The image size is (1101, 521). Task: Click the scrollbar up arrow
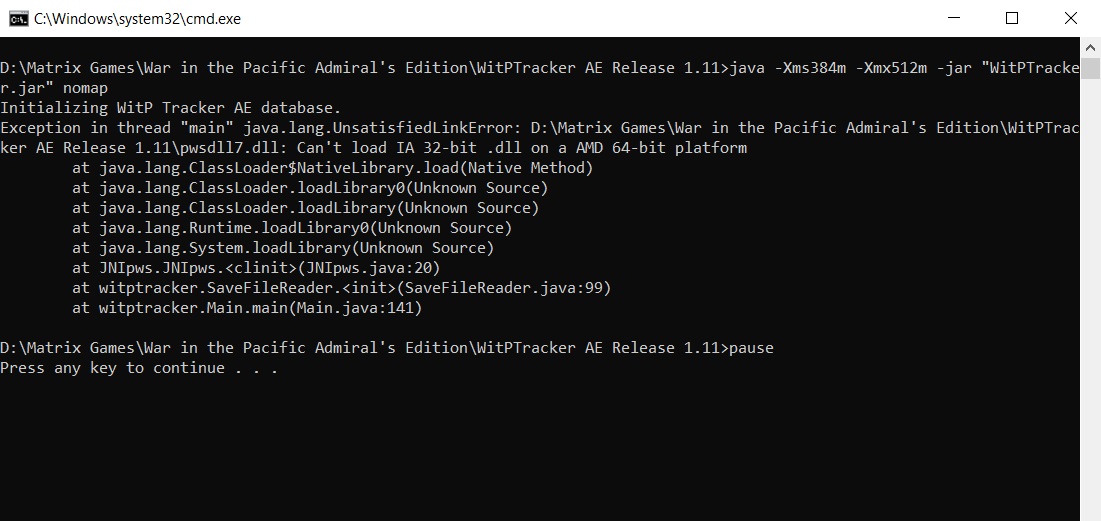(x=1090, y=48)
